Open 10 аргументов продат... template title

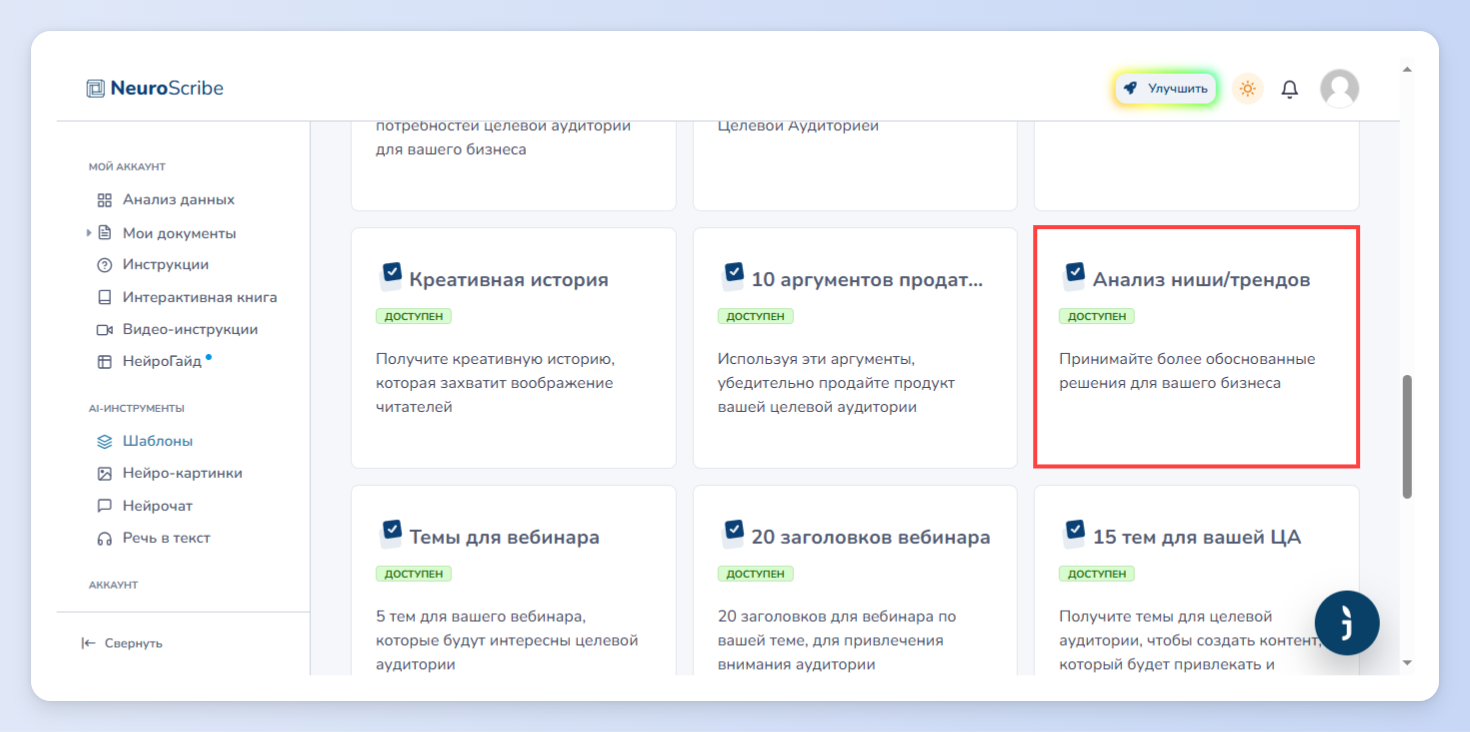pos(867,280)
